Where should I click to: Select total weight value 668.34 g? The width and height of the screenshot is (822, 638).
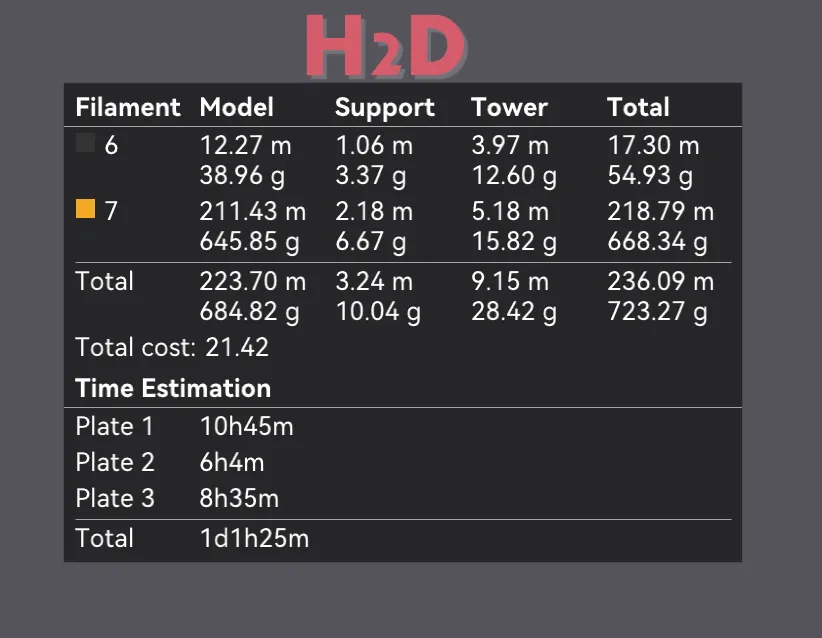click(x=657, y=242)
